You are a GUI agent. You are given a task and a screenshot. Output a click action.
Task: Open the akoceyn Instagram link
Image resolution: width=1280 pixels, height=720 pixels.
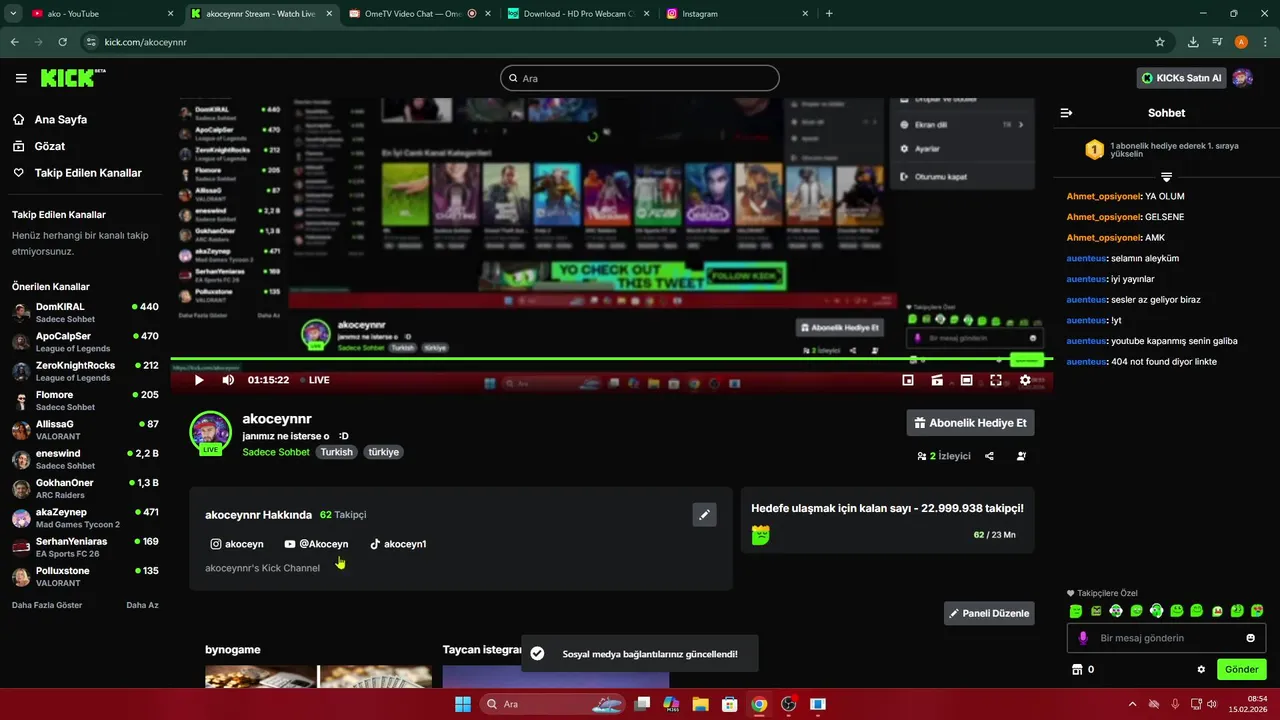pos(237,544)
